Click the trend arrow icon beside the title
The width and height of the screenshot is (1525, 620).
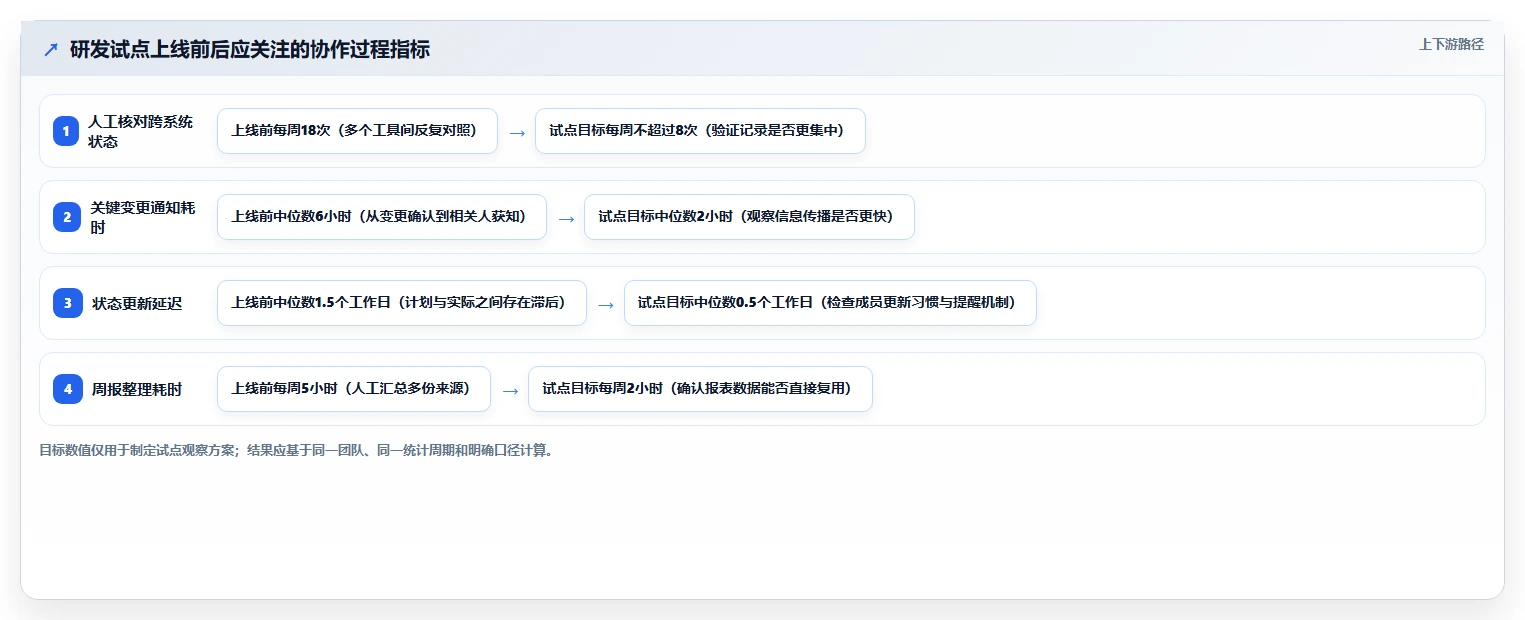[51, 50]
